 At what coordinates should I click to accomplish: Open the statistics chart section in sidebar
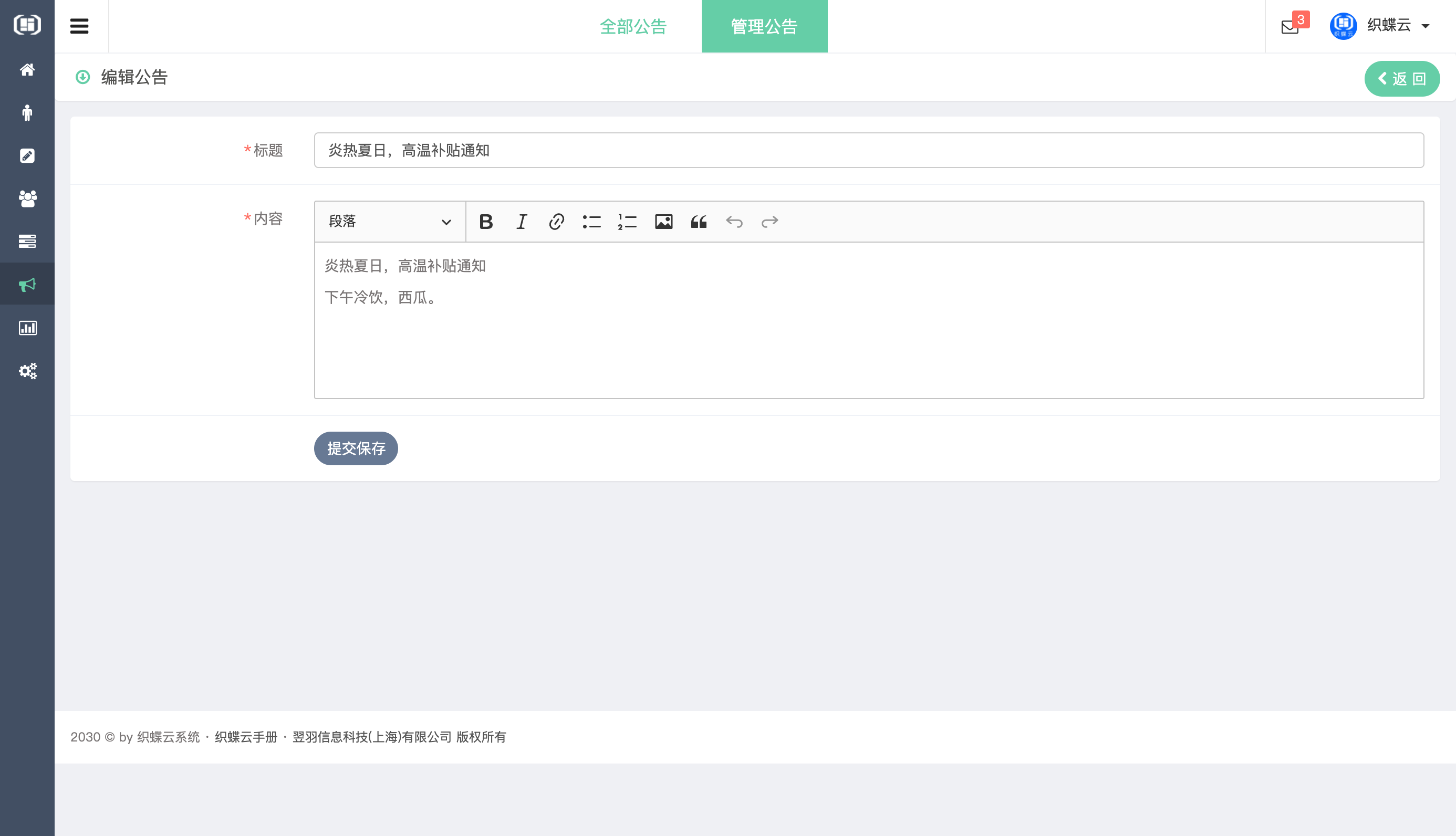pyautogui.click(x=27, y=328)
